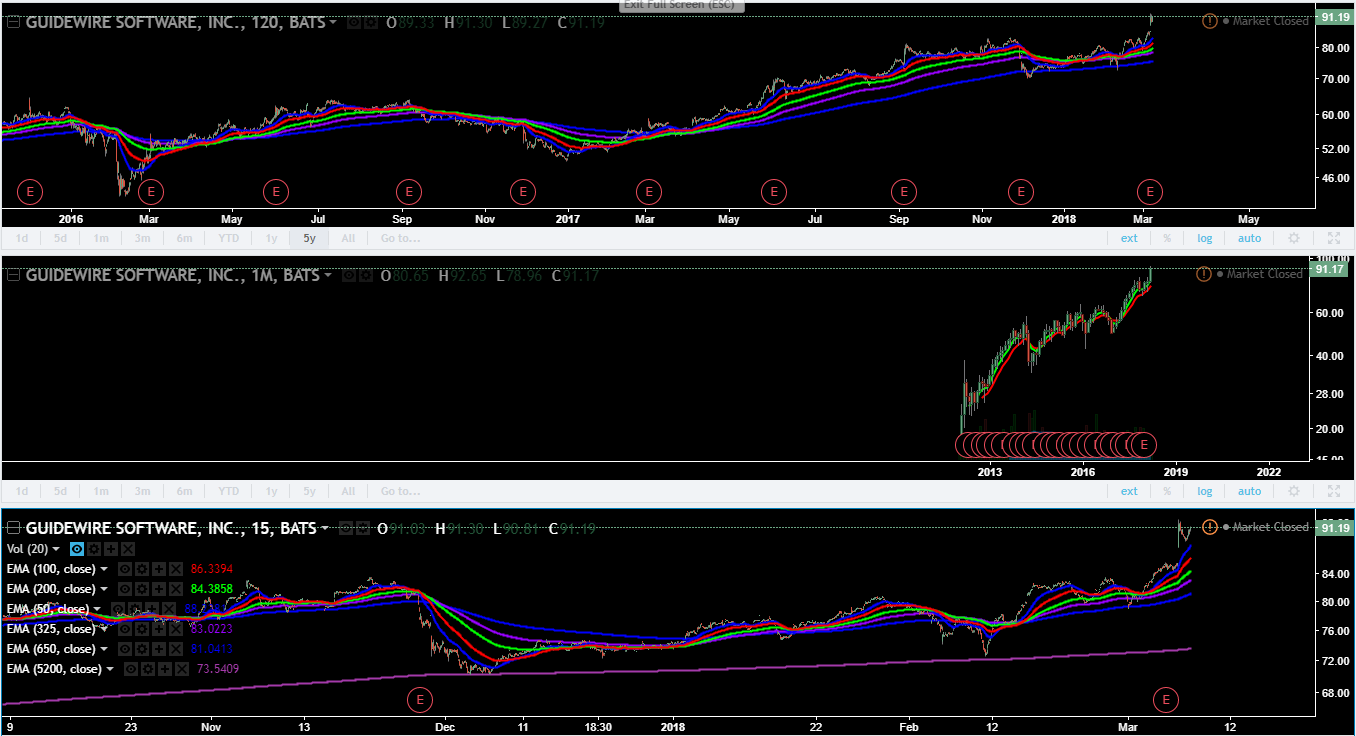Image resolution: width=1356 pixels, height=736 pixels.
Task: Delete the EMA (100, close) indicator
Action: [x=176, y=569]
